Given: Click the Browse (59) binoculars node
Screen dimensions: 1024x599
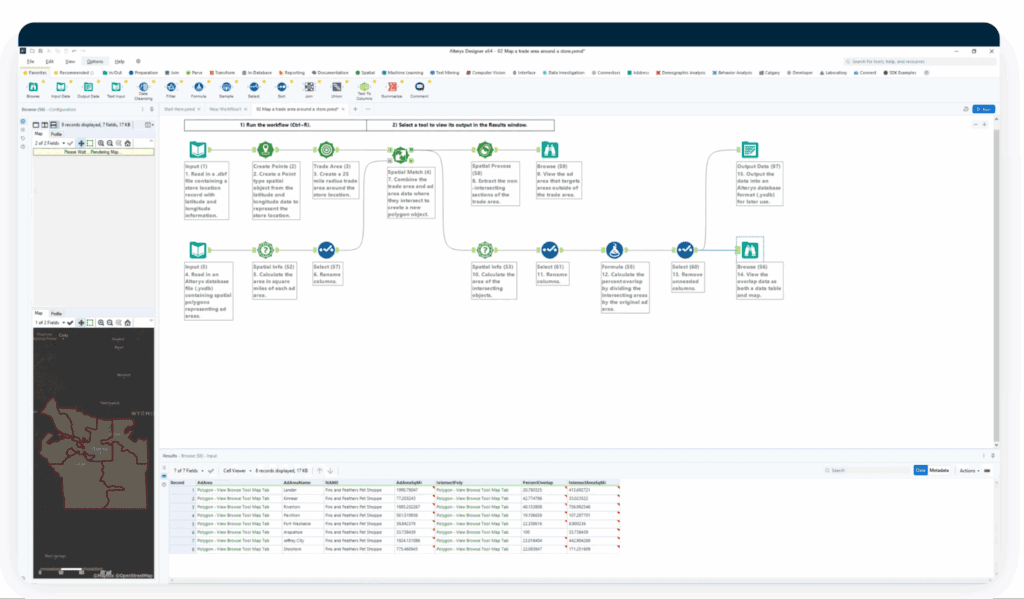Looking at the screenshot, I should (x=549, y=150).
